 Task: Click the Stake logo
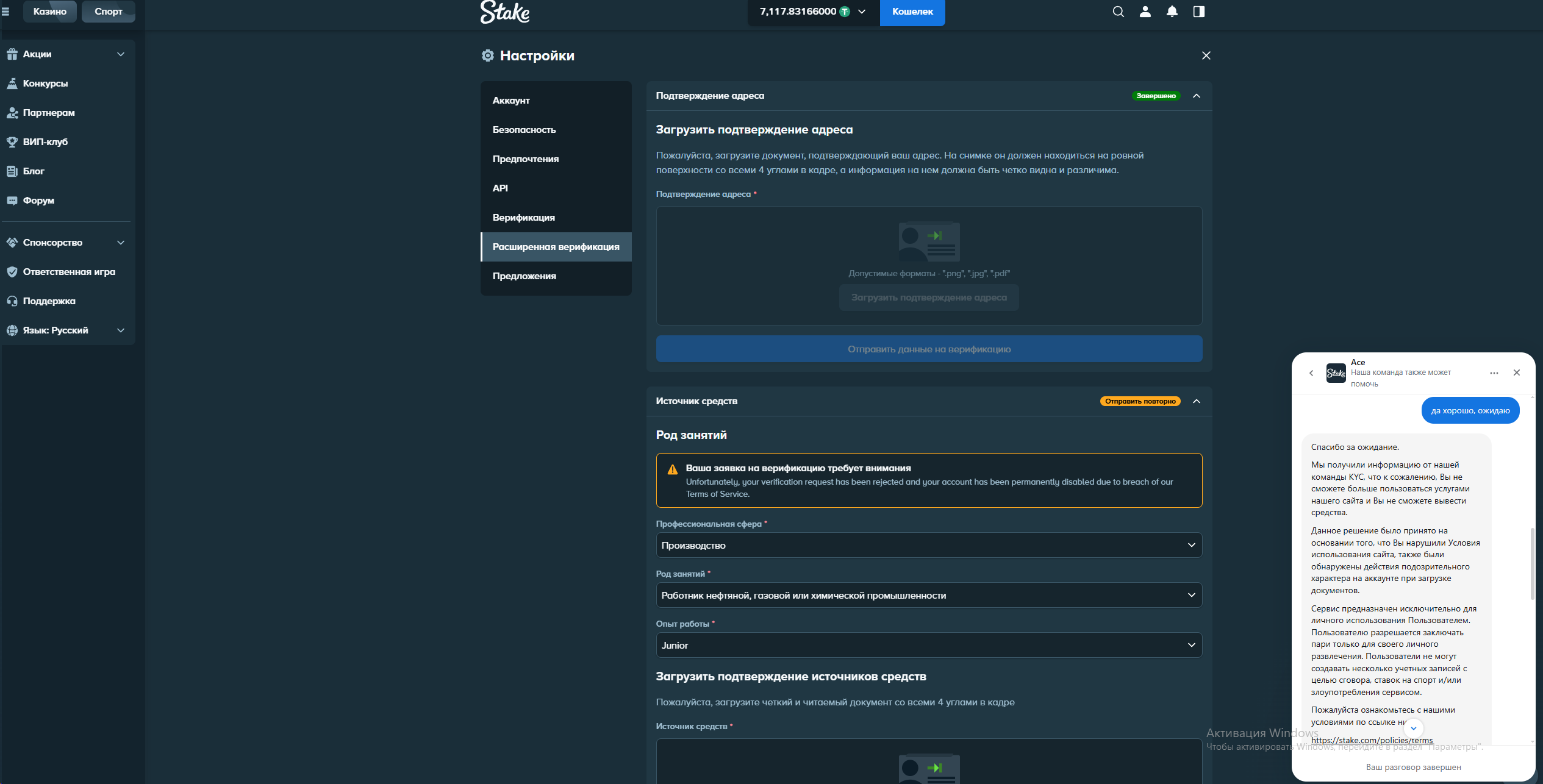pyautogui.click(x=505, y=12)
